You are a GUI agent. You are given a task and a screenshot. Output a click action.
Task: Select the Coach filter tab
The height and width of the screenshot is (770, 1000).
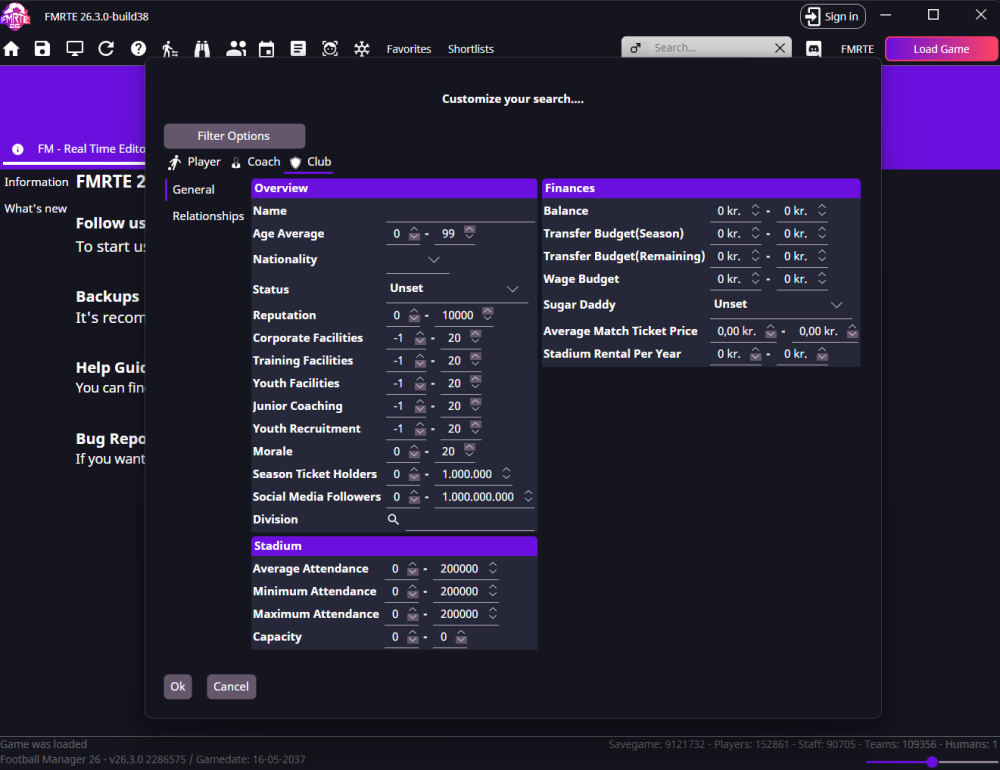[256, 162]
